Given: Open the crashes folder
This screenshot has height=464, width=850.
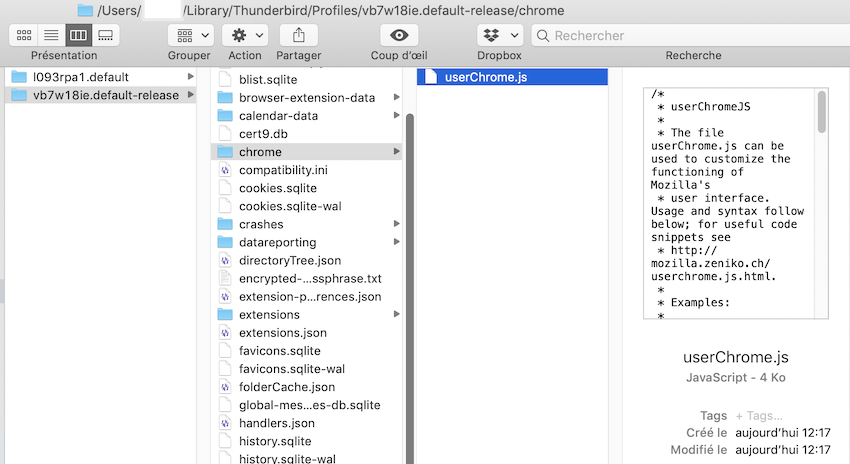Looking at the screenshot, I should pyautogui.click(x=260, y=224).
